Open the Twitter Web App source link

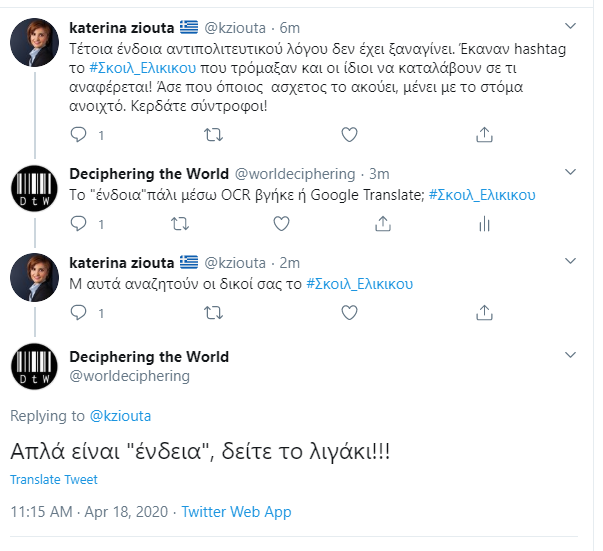[236, 512]
